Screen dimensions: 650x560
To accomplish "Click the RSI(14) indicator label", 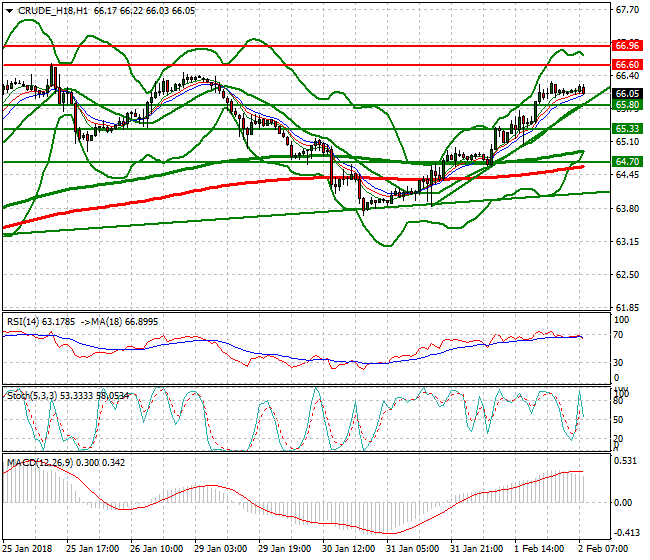I will click(x=28, y=322).
